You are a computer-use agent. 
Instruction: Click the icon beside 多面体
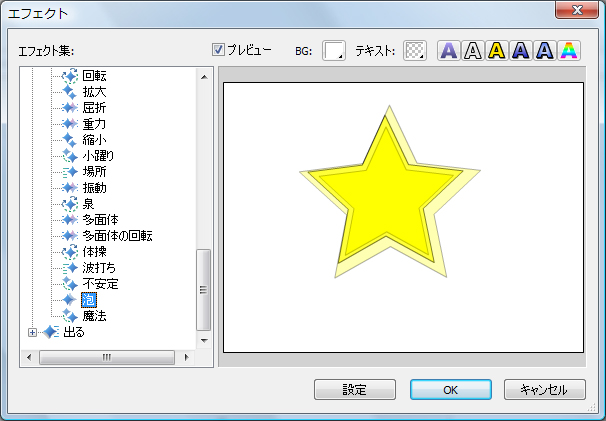(70, 220)
